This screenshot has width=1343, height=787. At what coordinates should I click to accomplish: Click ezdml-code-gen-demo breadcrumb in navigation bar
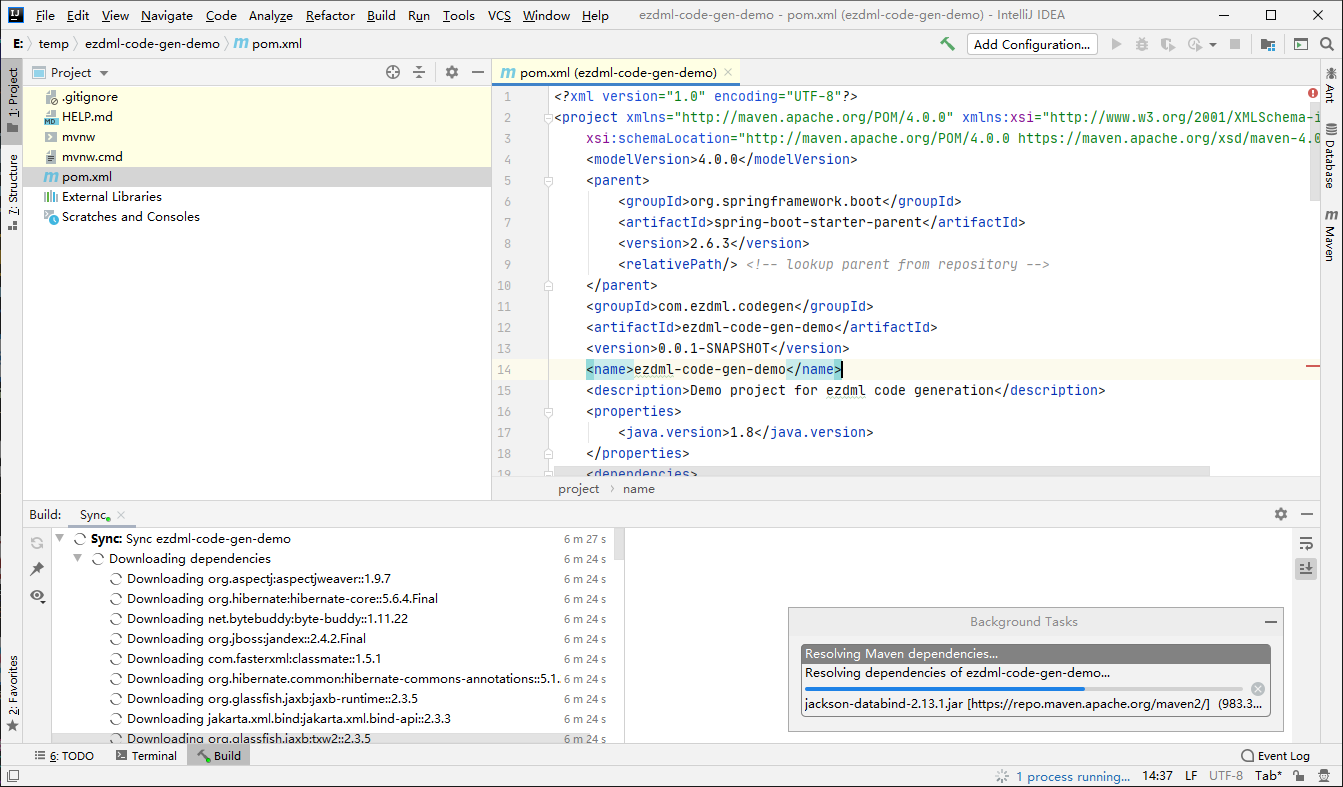coord(152,44)
